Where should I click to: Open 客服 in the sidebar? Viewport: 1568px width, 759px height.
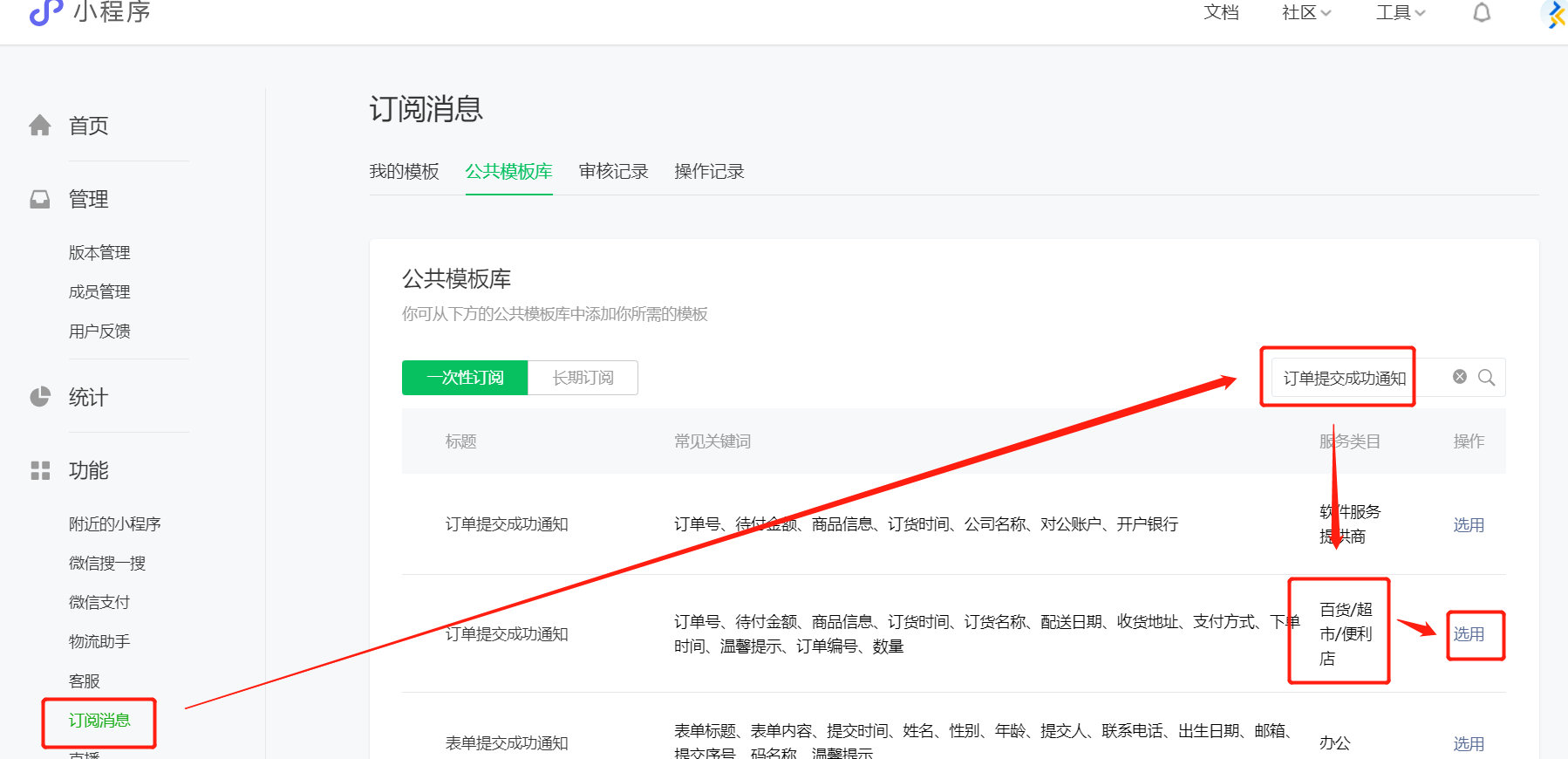point(85,681)
